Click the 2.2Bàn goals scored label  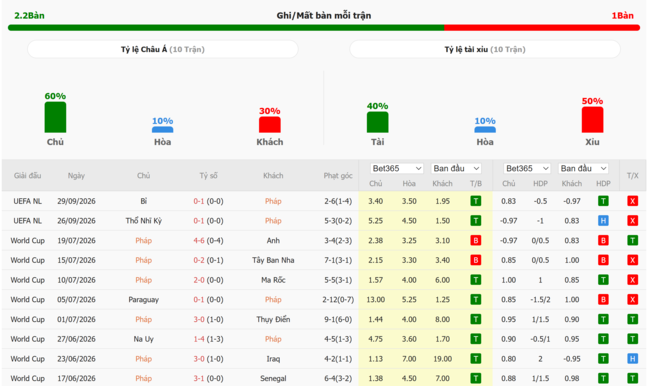coord(29,15)
